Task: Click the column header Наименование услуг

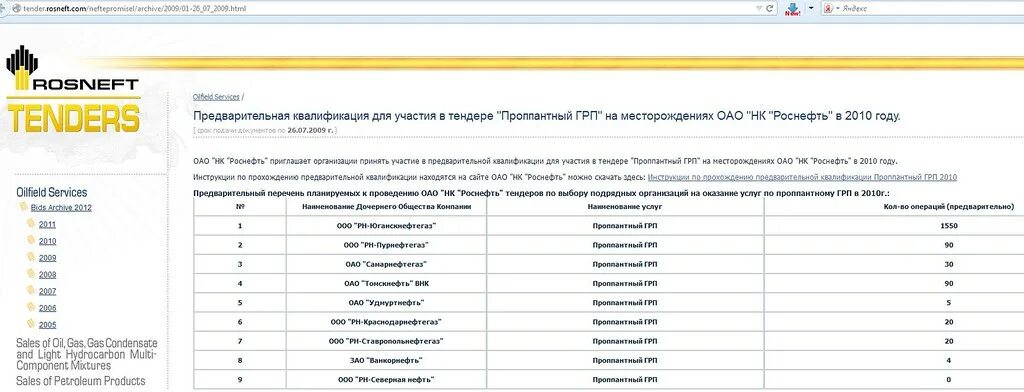Action: point(625,206)
